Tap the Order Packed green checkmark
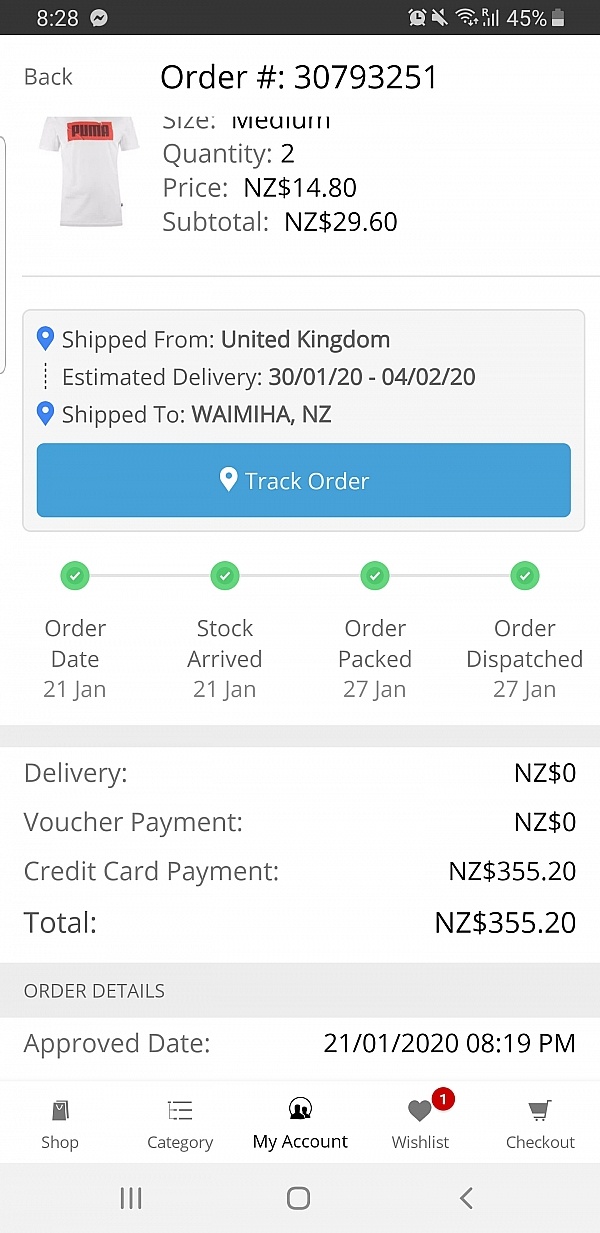Image resolution: width=600 pixels, height=1233 pixels. pyautogui.click(x=375, y=576)
